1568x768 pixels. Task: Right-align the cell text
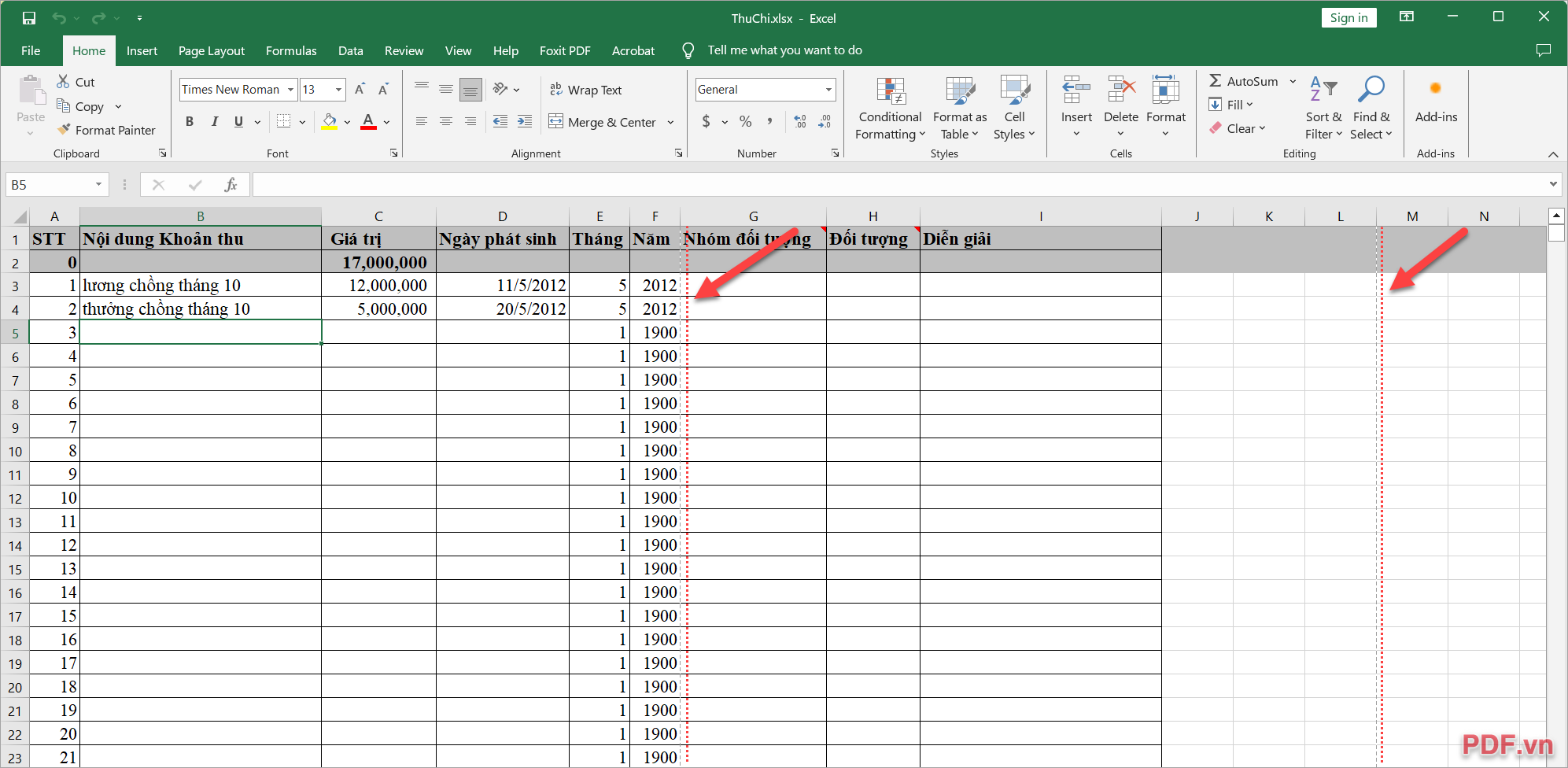point(470,121)
